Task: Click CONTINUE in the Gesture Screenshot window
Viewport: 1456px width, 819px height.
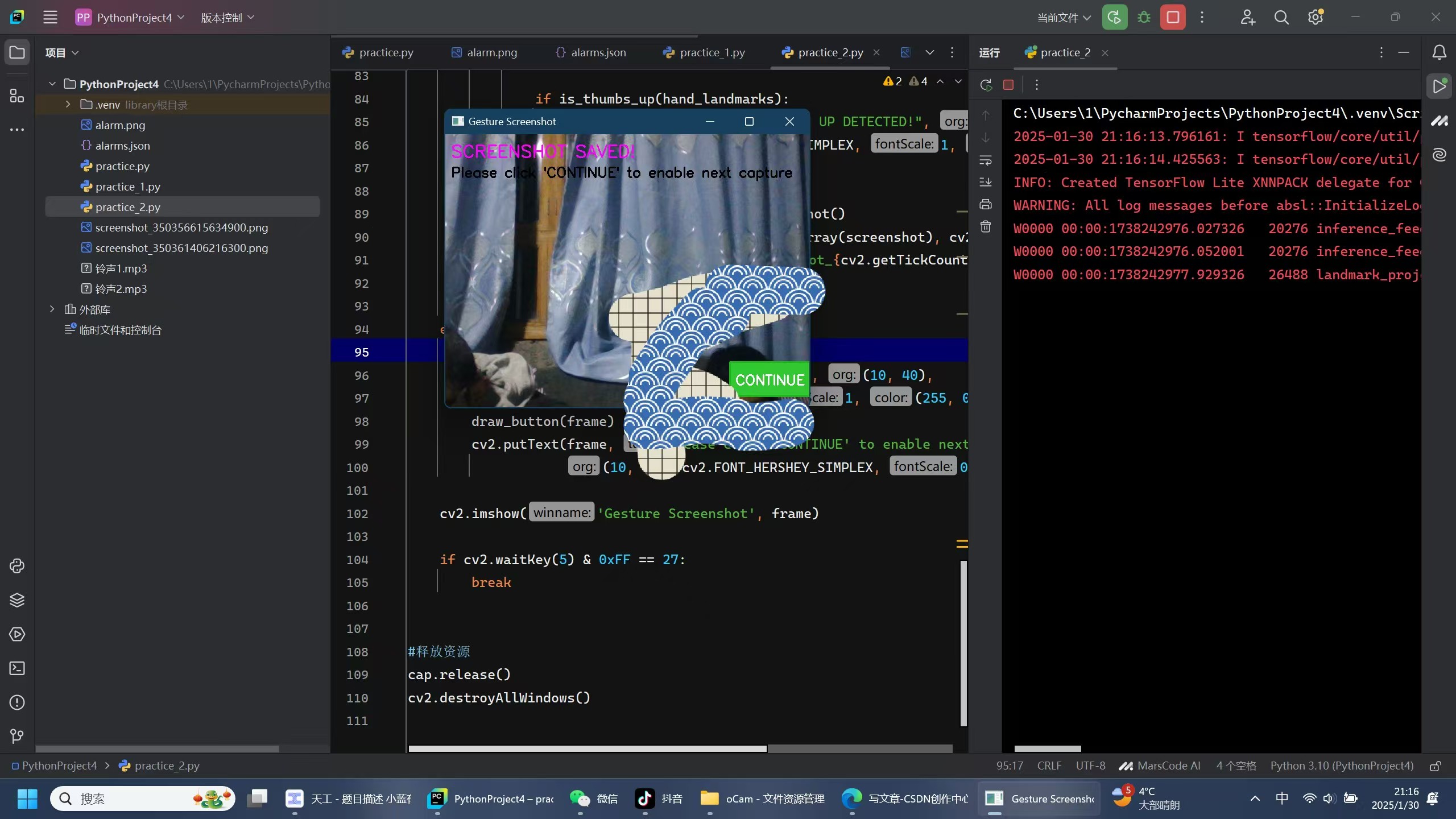Action: [x=768, y=379]
